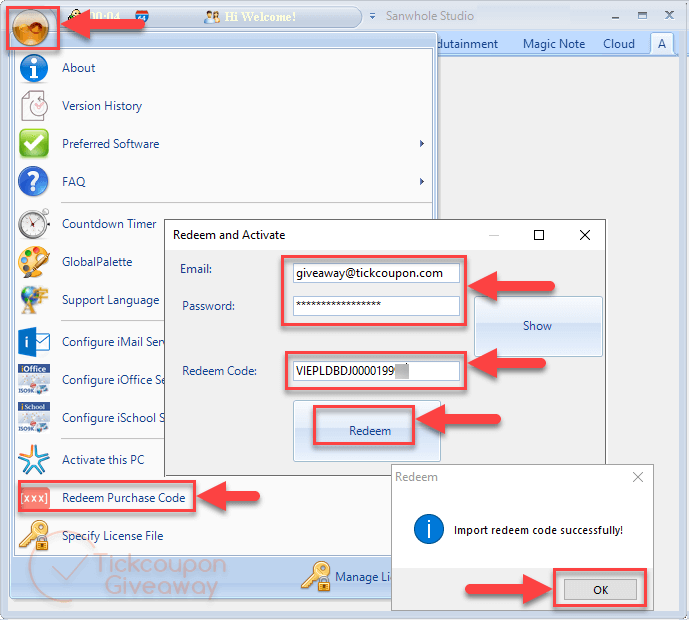Click the blue question mark FAQ icon
The width and height of the screenshot is (689, 620).
pyautogui.click(x=33, y=181)
